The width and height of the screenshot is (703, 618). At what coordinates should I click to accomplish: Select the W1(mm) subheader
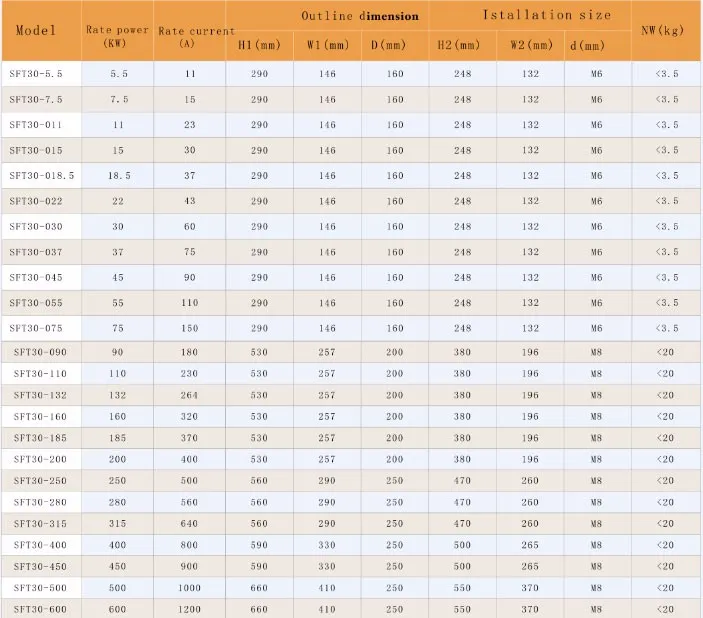[328, 45]
